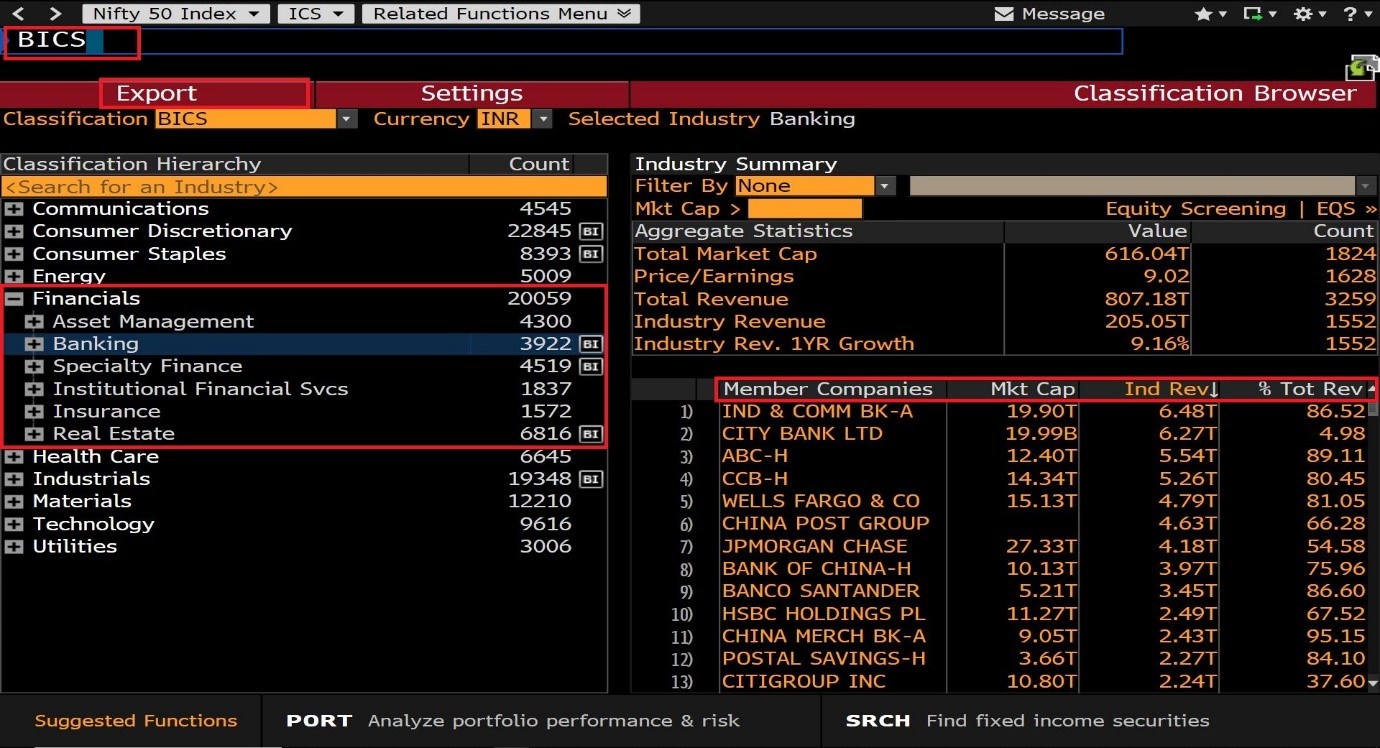Click the forward navigation arrow
Viewport: 1380px width, 748px height.
pyautogui.click(x=55, y=13)
